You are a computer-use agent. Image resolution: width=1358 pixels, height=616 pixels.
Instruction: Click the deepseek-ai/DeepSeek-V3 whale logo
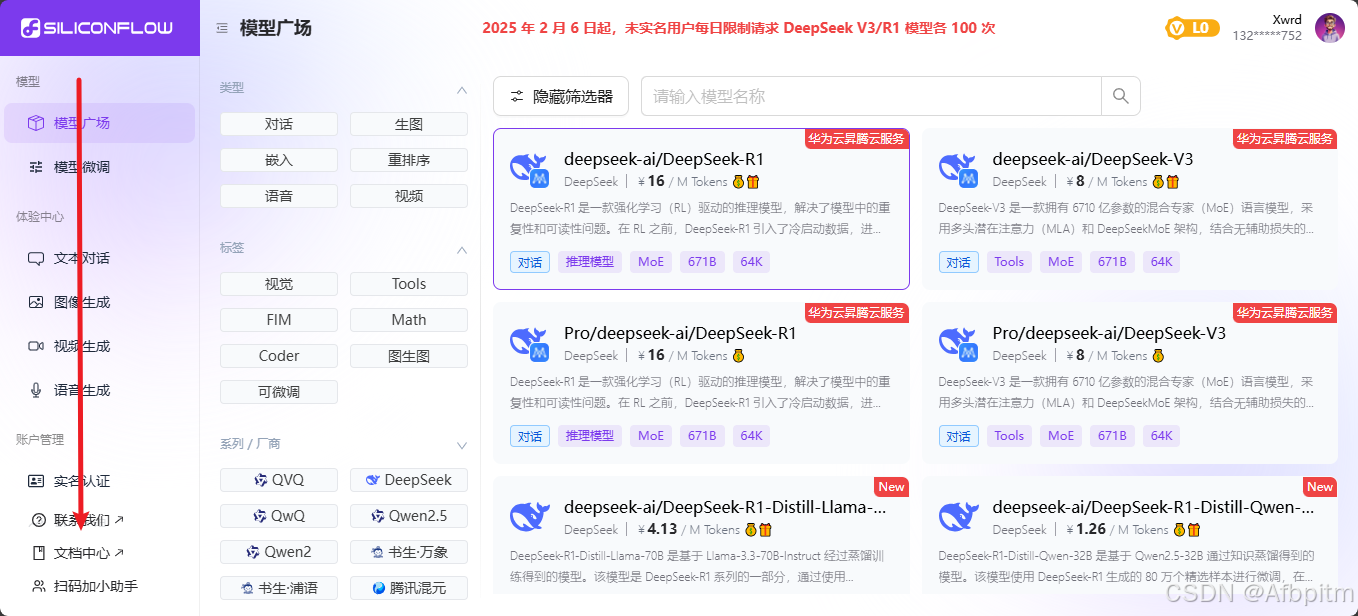pos(958,169)
